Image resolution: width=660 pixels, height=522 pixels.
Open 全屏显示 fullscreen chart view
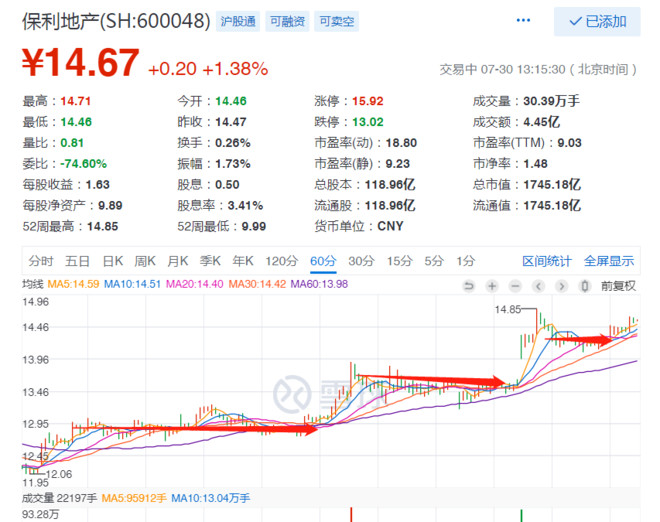pos(609,261)
